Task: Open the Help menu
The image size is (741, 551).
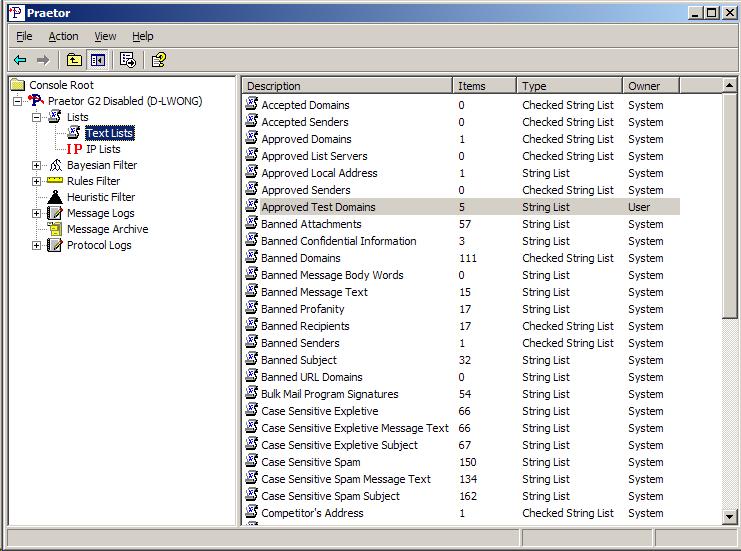Action: [142, 36]
